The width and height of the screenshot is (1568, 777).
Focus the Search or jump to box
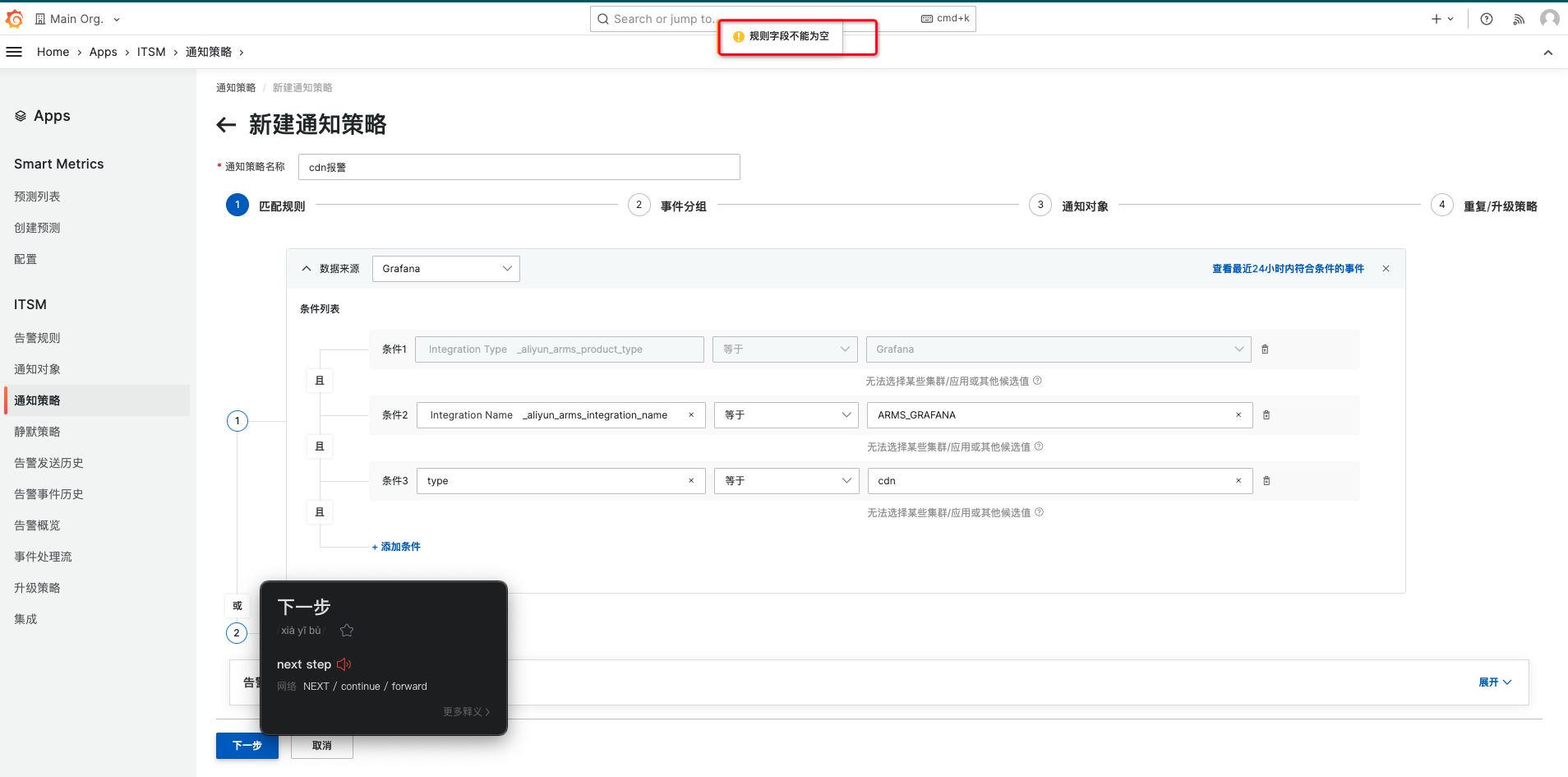[783, 19]
